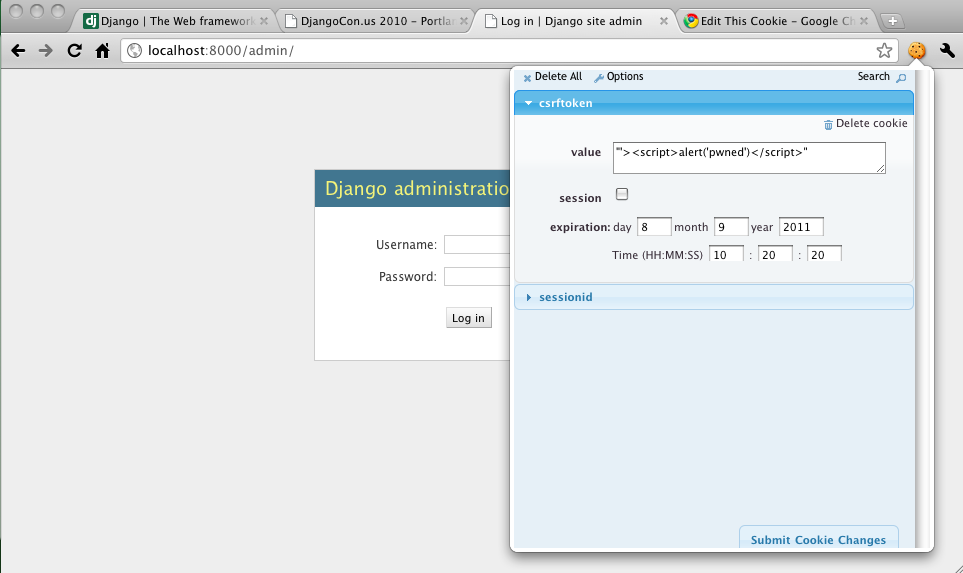Screen dimensions: 963x573
Task: Close the Log in Django site admin tab
Action: pyautogui.click(x=663, y=21)
